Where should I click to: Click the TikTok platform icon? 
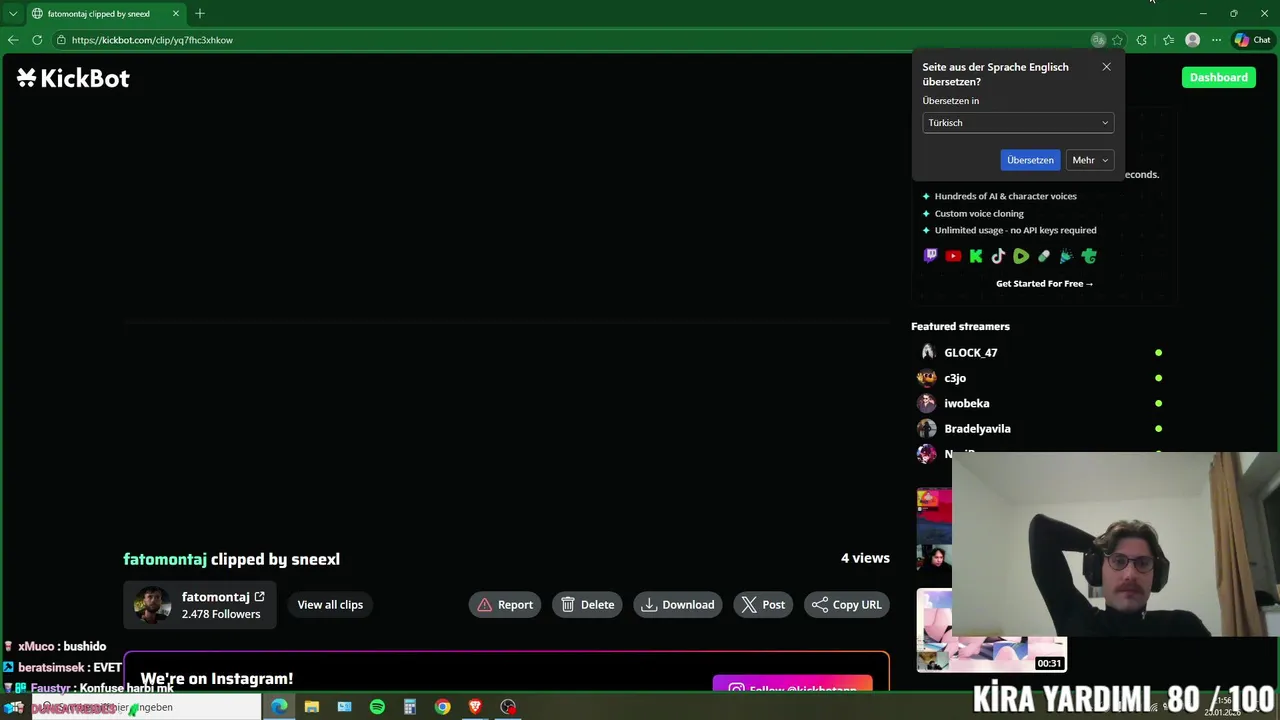tap(998, 256)
